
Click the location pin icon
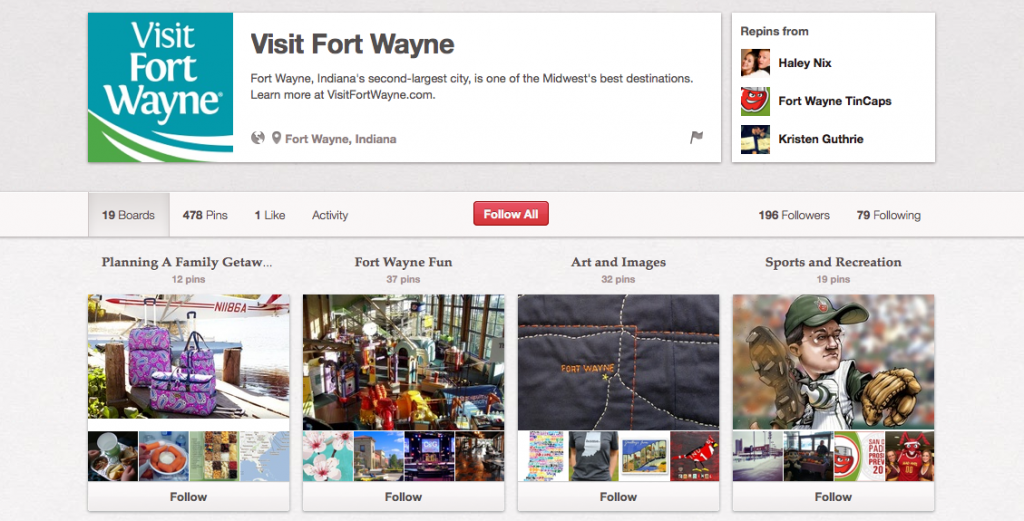click(276, 138)
